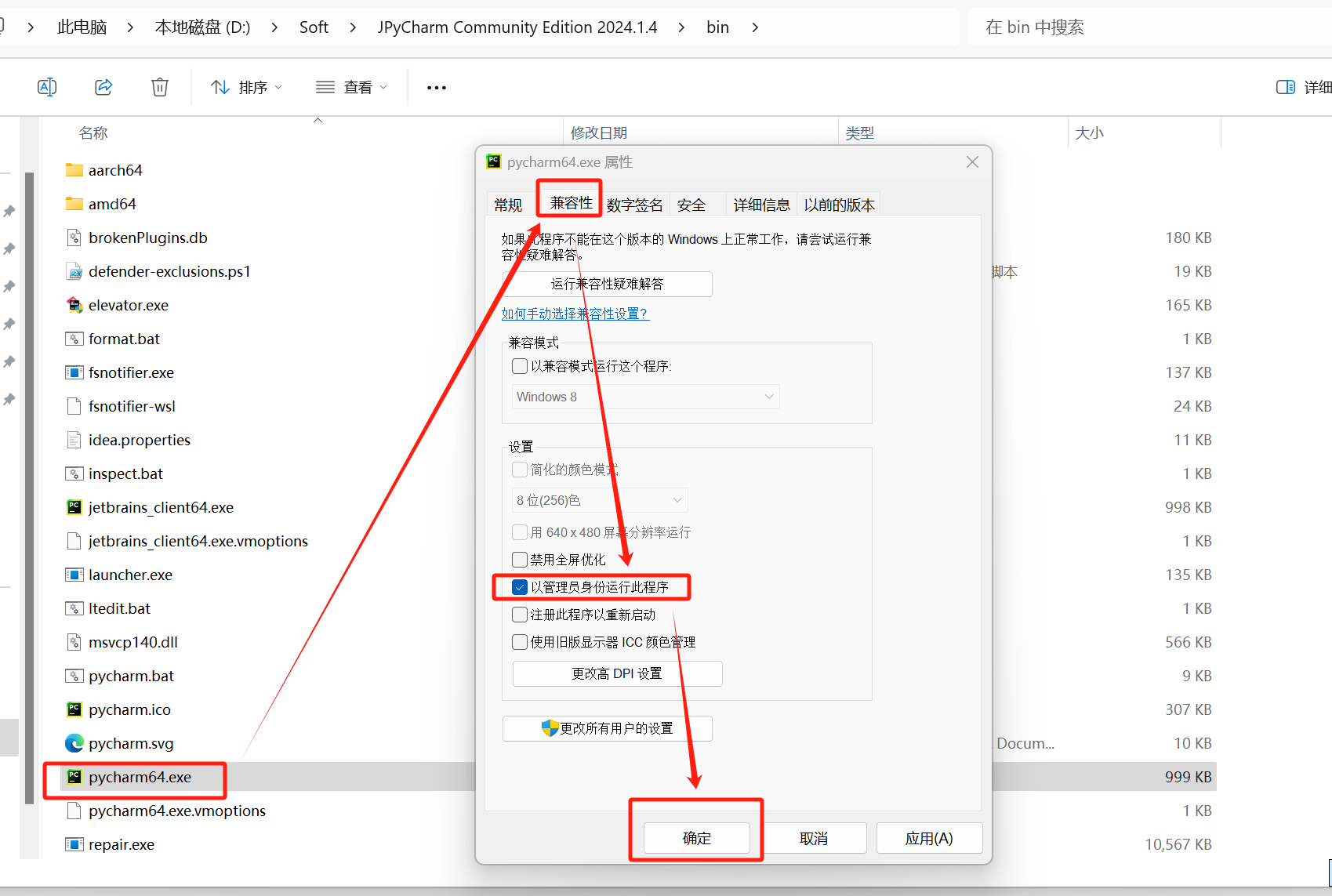Click the Delete trash icon
This screenshot has width=1332, height=896.
click(160, 87)
